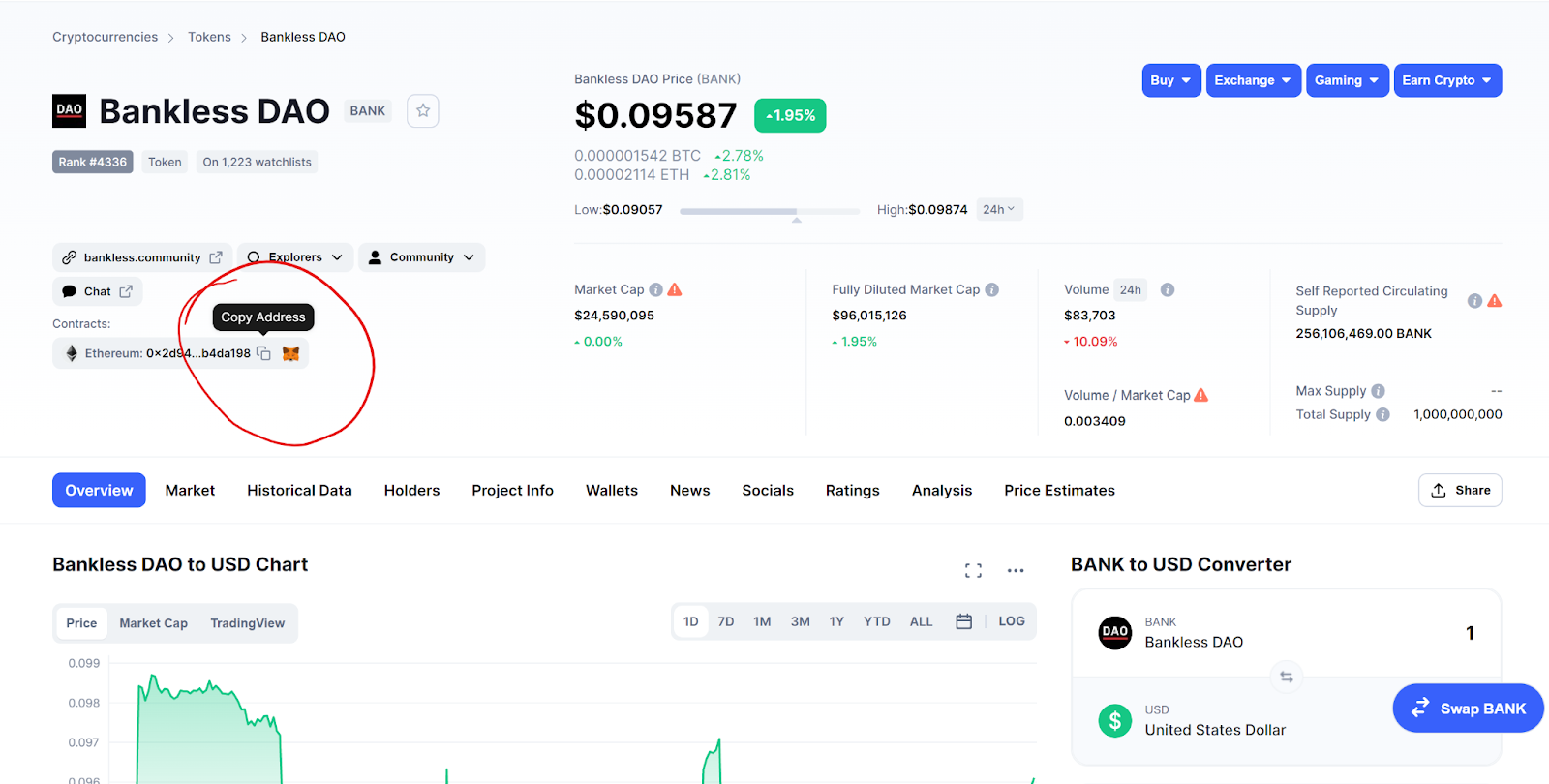Viewport: 1549px width, 784px height.
Task: Open chart more options ellipsis
Action: click(1016, 570)
